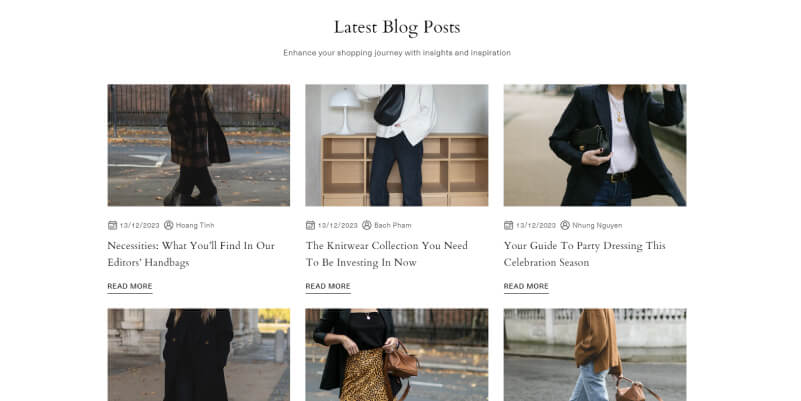
Task: Open Your Guide To Party Dressing title
Action: [x=584, y=254]
